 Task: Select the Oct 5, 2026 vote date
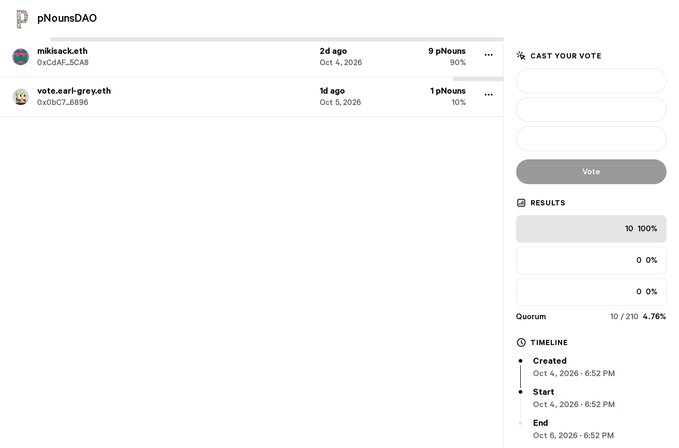[x=340, y=102]
